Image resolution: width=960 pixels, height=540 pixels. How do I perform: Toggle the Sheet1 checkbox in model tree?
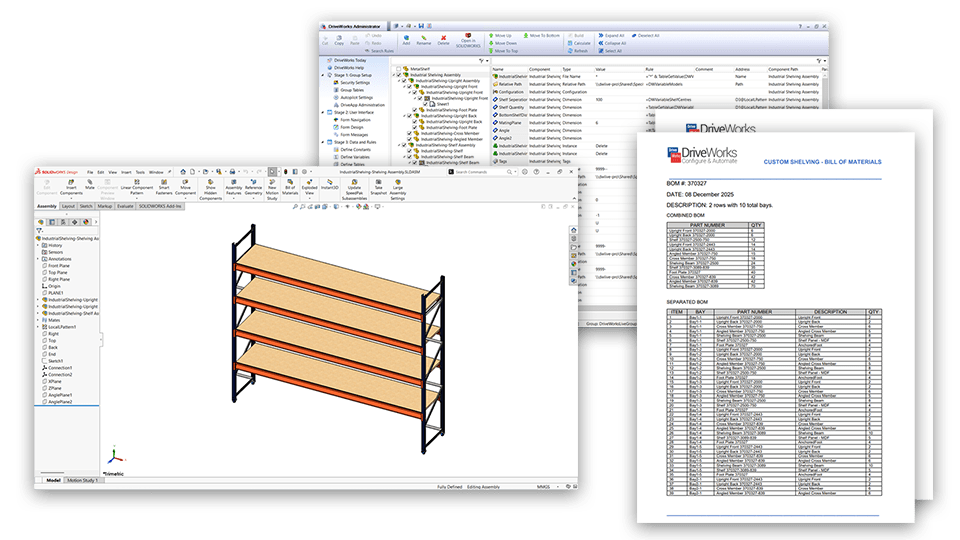click(427, 104)
